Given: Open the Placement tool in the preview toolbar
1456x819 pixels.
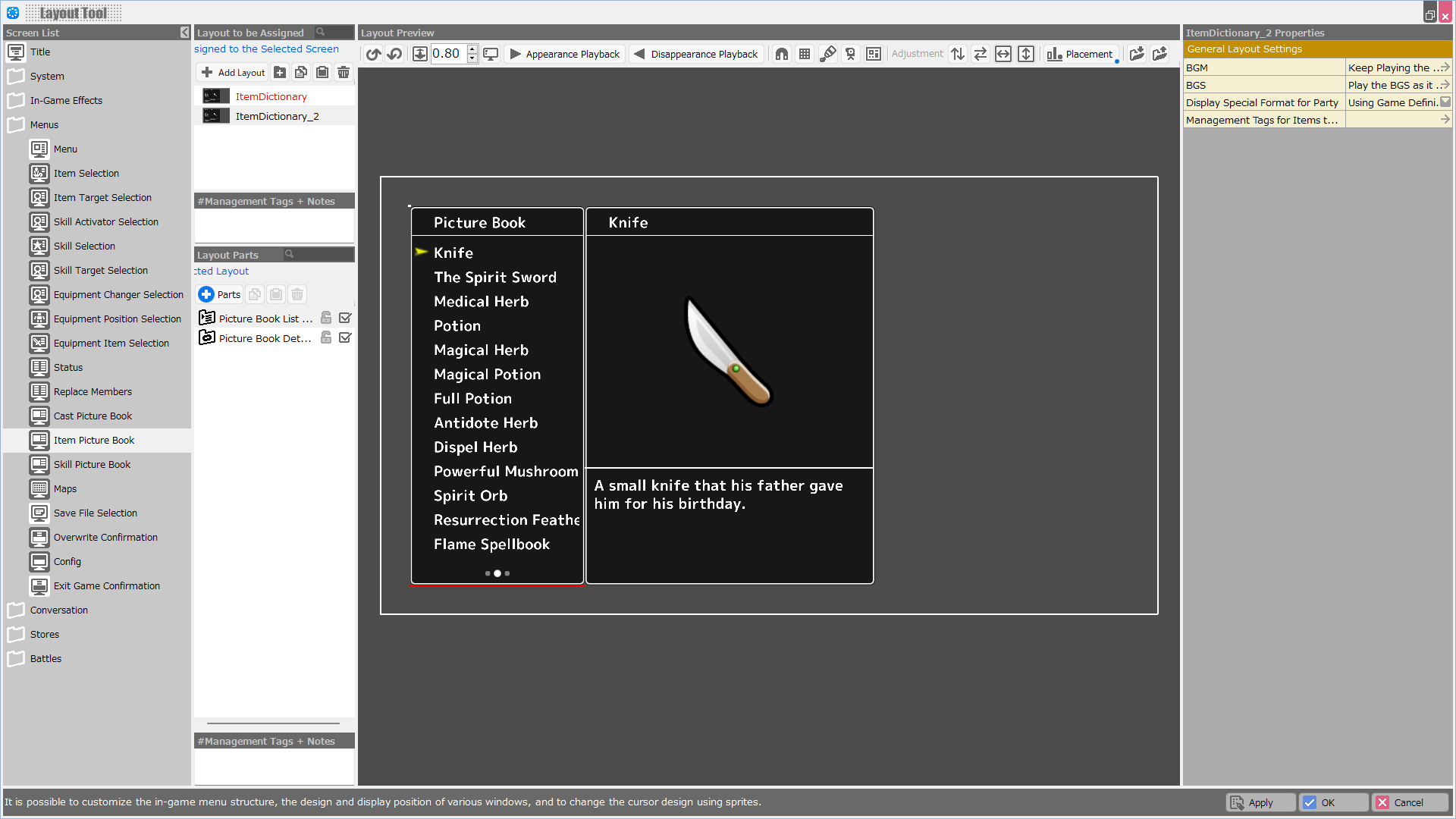Looking at the screenshot, I should (x=1081, y=54).
